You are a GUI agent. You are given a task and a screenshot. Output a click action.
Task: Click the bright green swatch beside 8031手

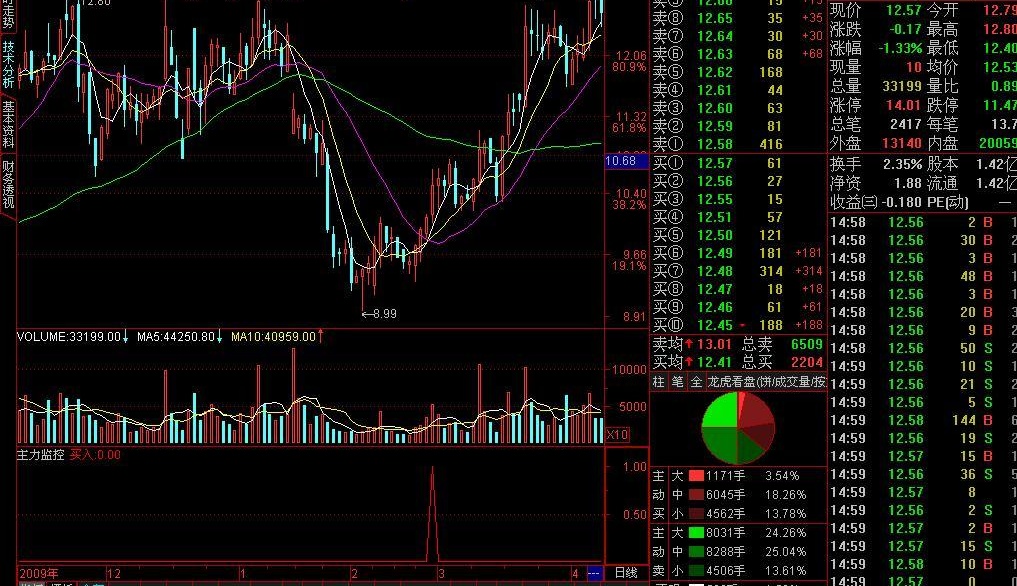click(x=696, y=533)
